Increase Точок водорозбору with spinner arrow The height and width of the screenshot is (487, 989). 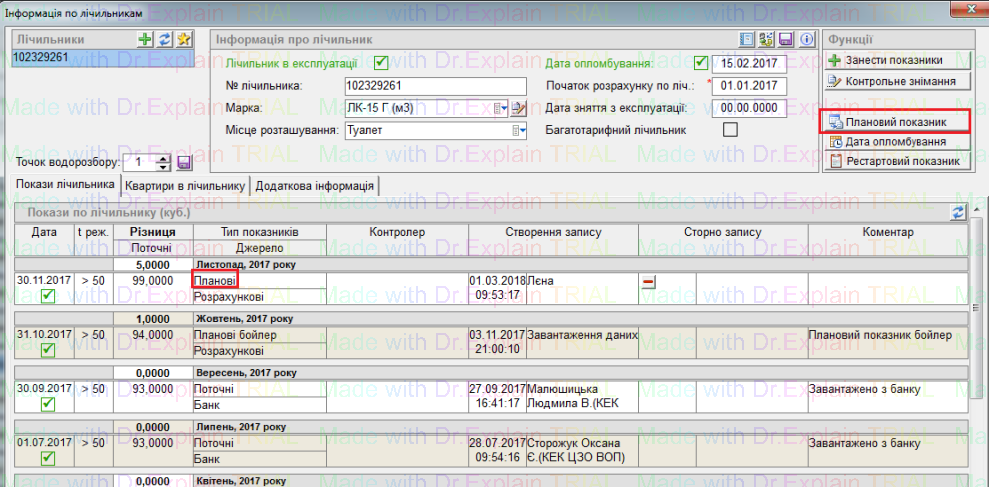pyautogui.click(x=164, y=157)
